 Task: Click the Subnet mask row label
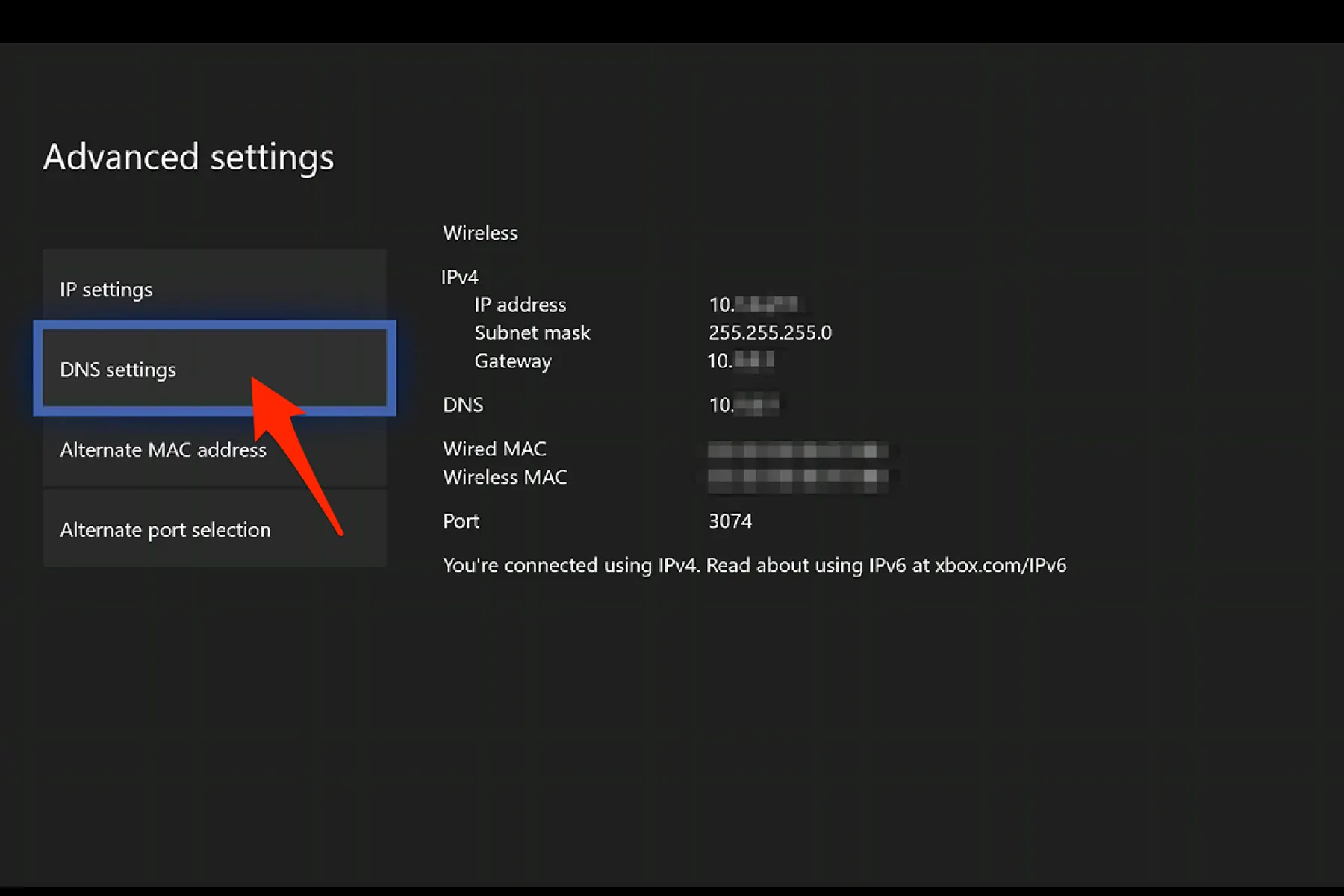532,333
